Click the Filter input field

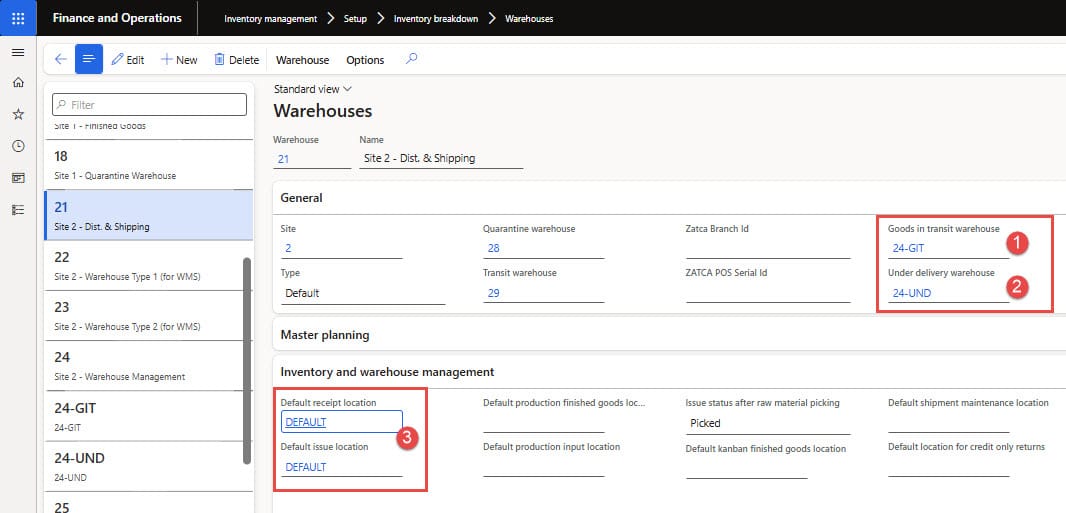click(x=148, y=105)
